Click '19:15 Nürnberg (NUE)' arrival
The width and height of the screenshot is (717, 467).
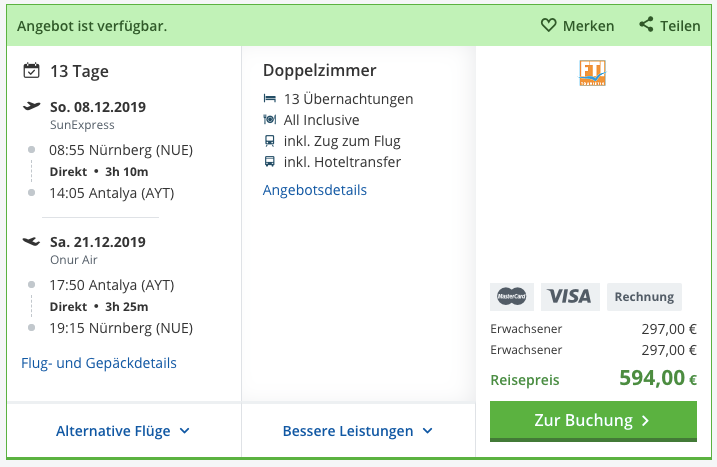tap(121, 328)
